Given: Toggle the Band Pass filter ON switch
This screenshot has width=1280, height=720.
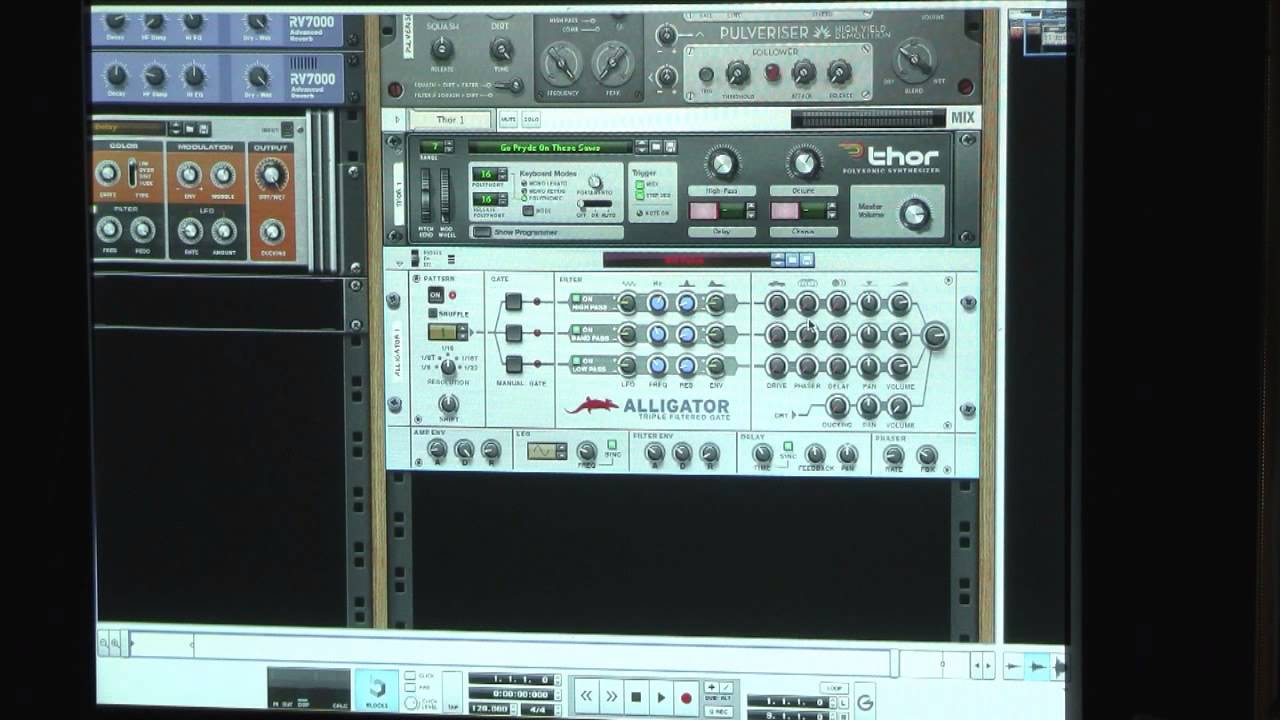Looking at the screenshot, I should (x=576, y=329).
